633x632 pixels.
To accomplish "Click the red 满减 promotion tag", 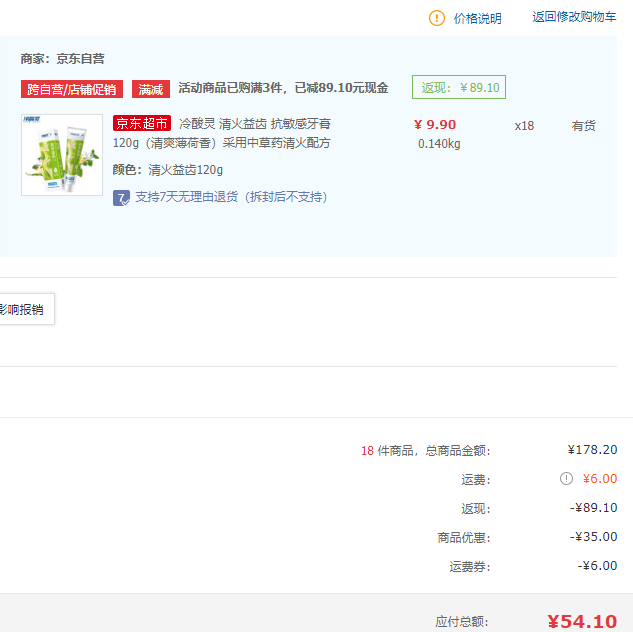I will point(151,89).
